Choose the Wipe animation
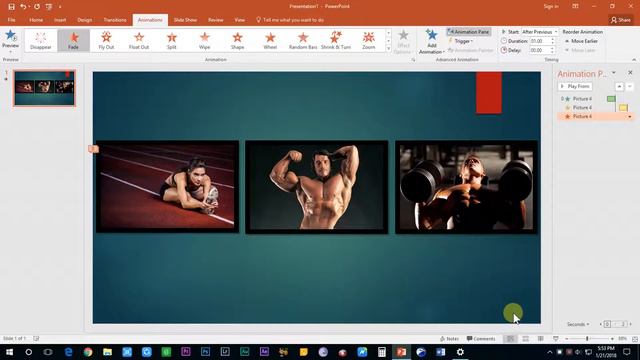The image size is (640, 360). point(204,40)
